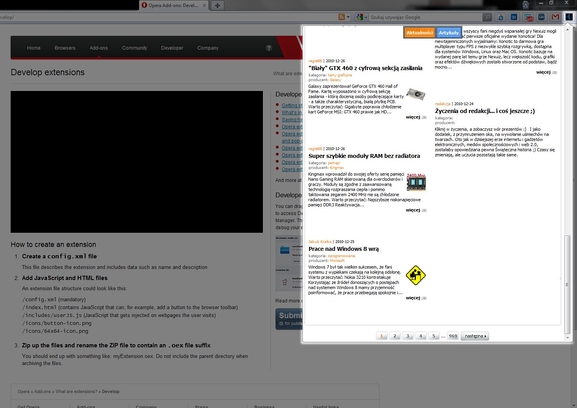The width and height of the screenshot is (577, 408).
Task: Switch to the Aktualności tab in the popup
Action: pos(419,32)
